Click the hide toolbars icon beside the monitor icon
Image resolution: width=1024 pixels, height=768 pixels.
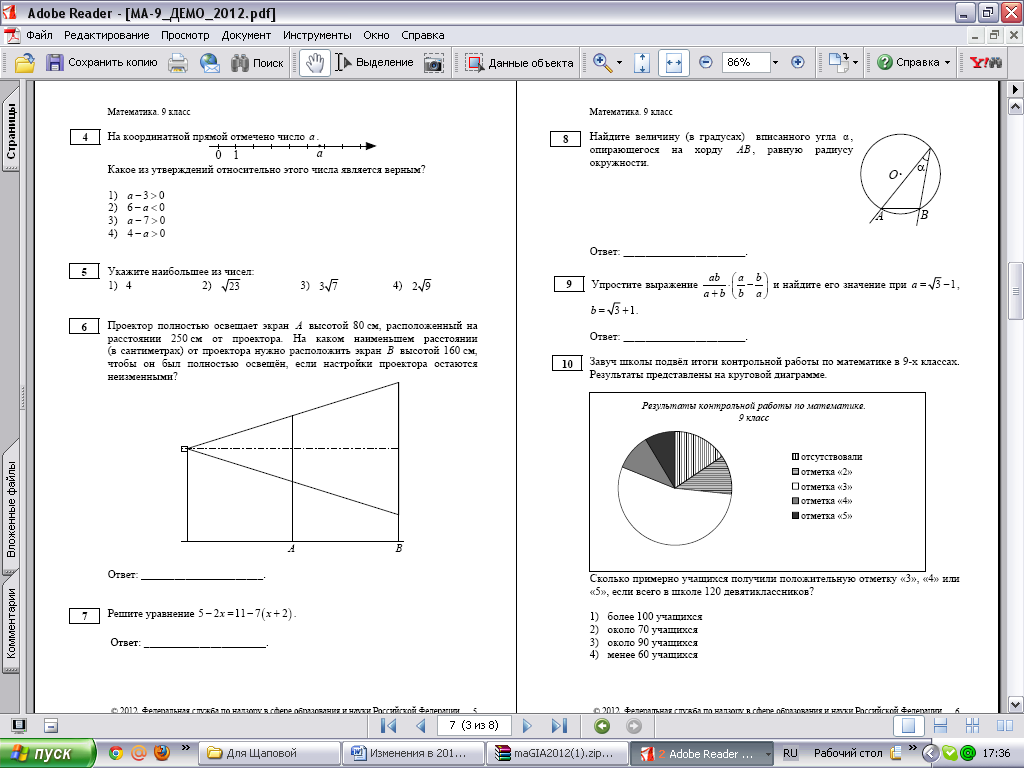[51, 726]
